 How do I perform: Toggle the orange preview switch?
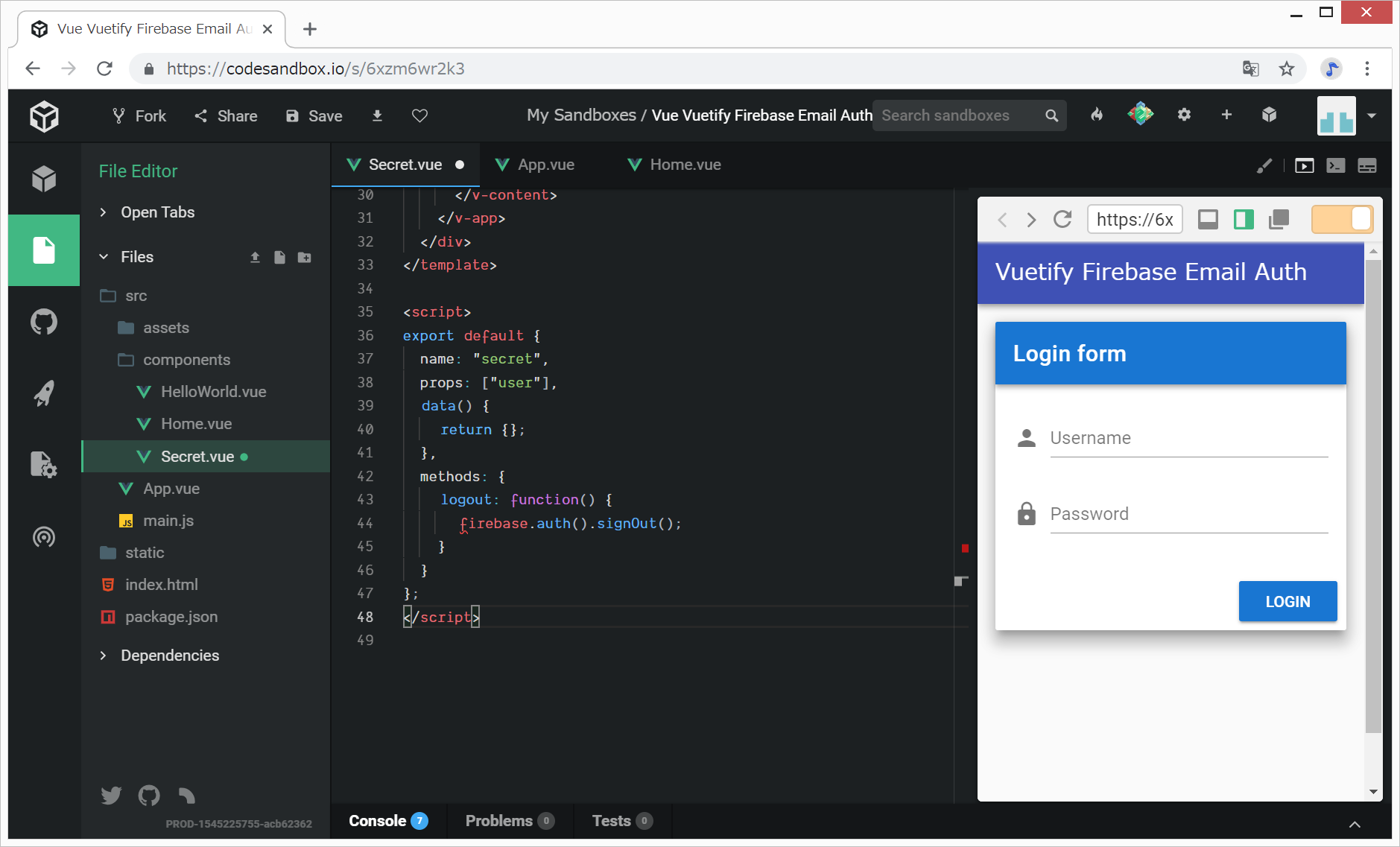click(x=1342, y=220)
